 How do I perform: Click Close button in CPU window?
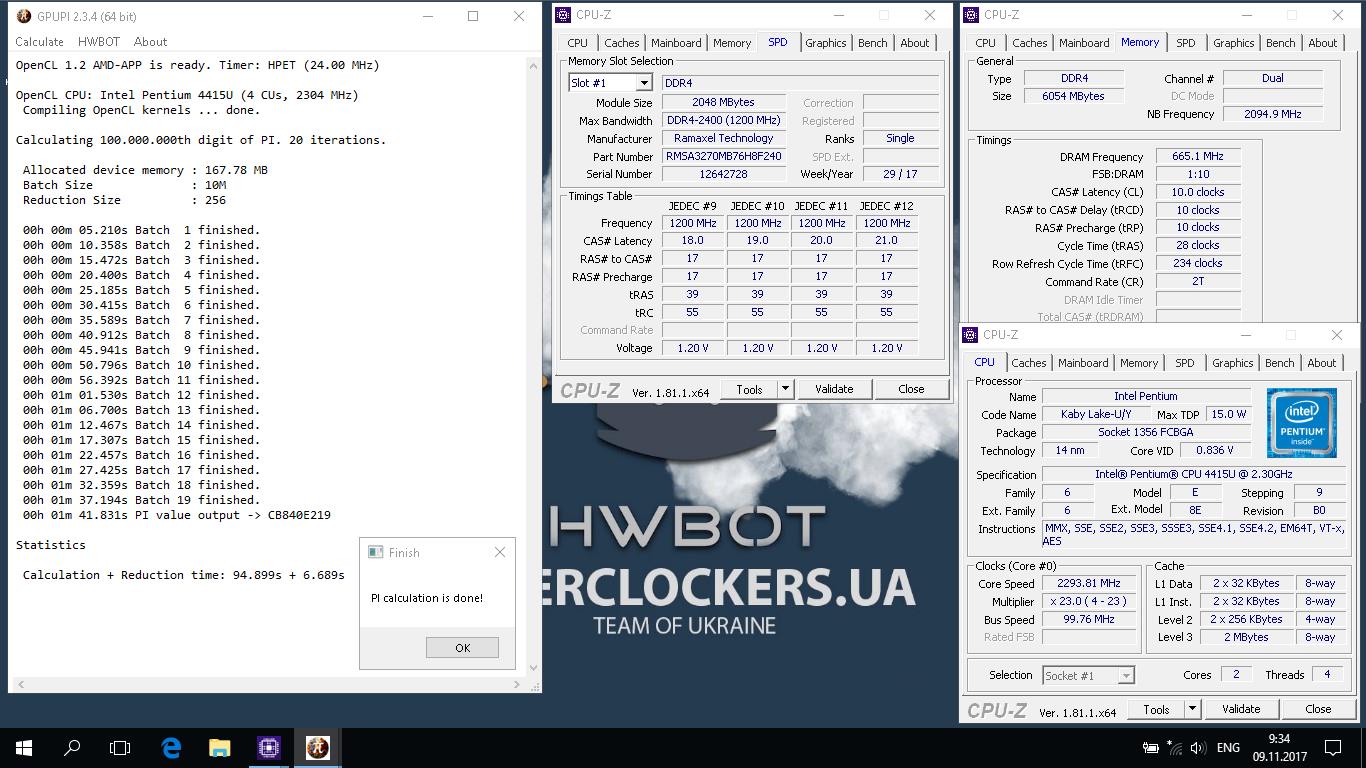click(1318, 709)
